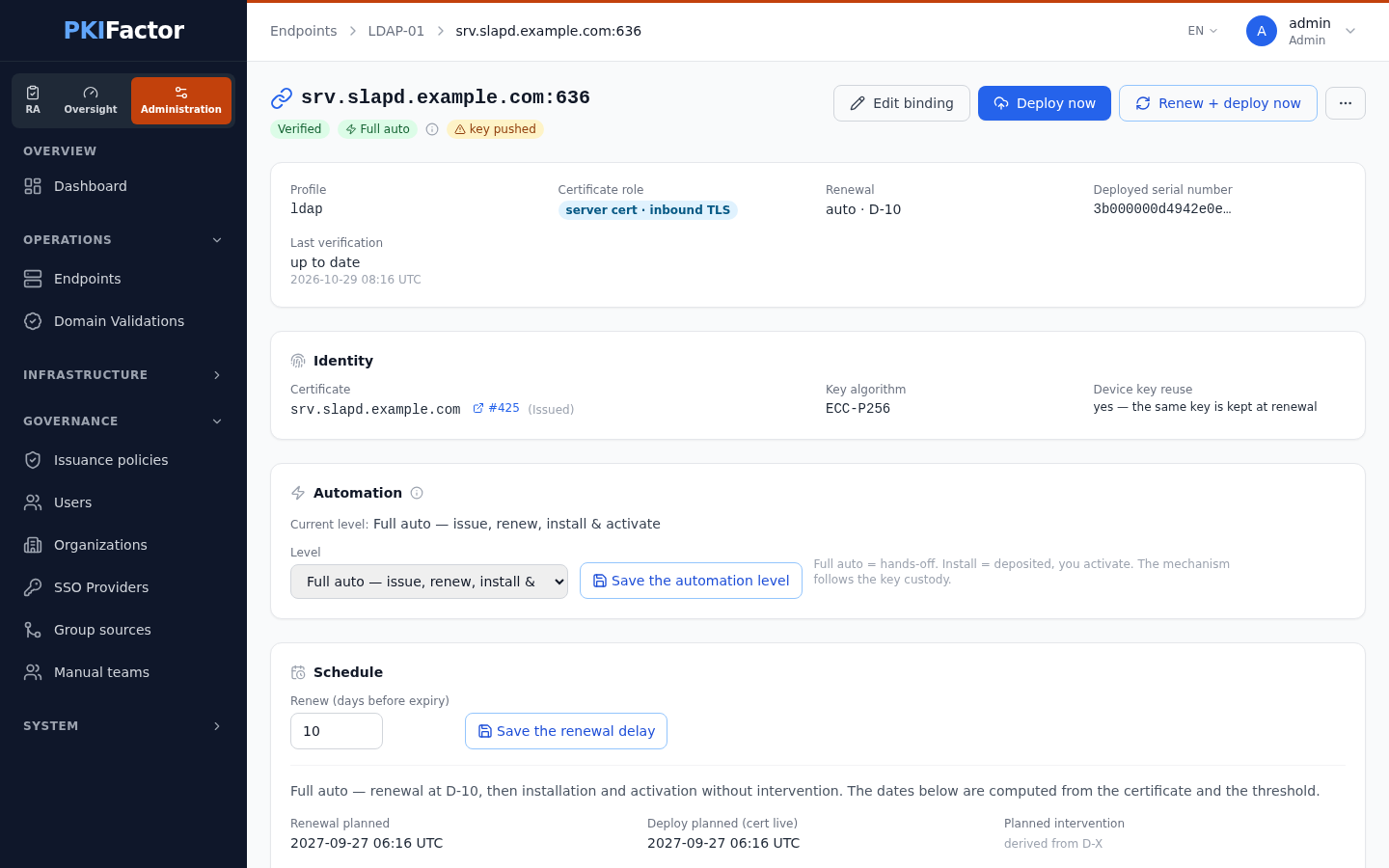Open the automation Level dropdown
1389x868 pixels.
point(429,582)
